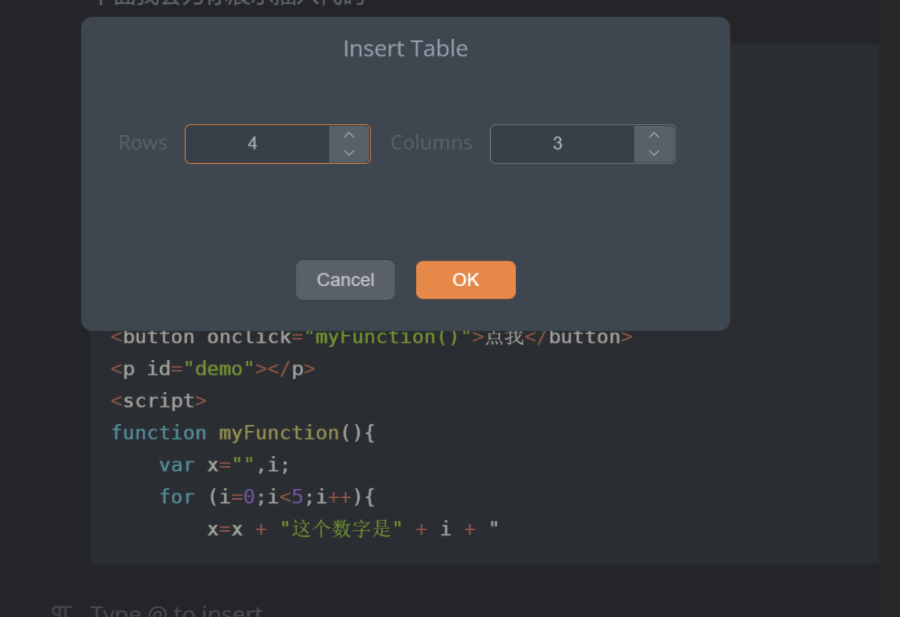
Task: Click the Columns label
Action: click(431, 143)
